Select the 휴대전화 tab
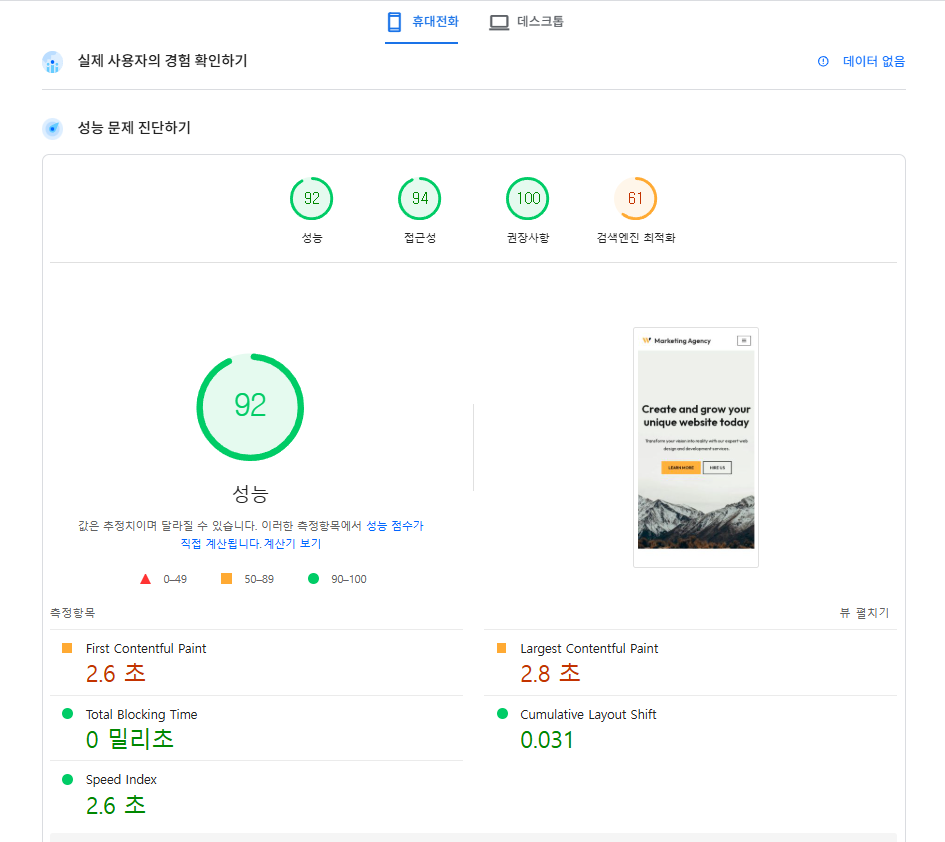This screenshot has height=842, width=945. [x=422, y=20]
